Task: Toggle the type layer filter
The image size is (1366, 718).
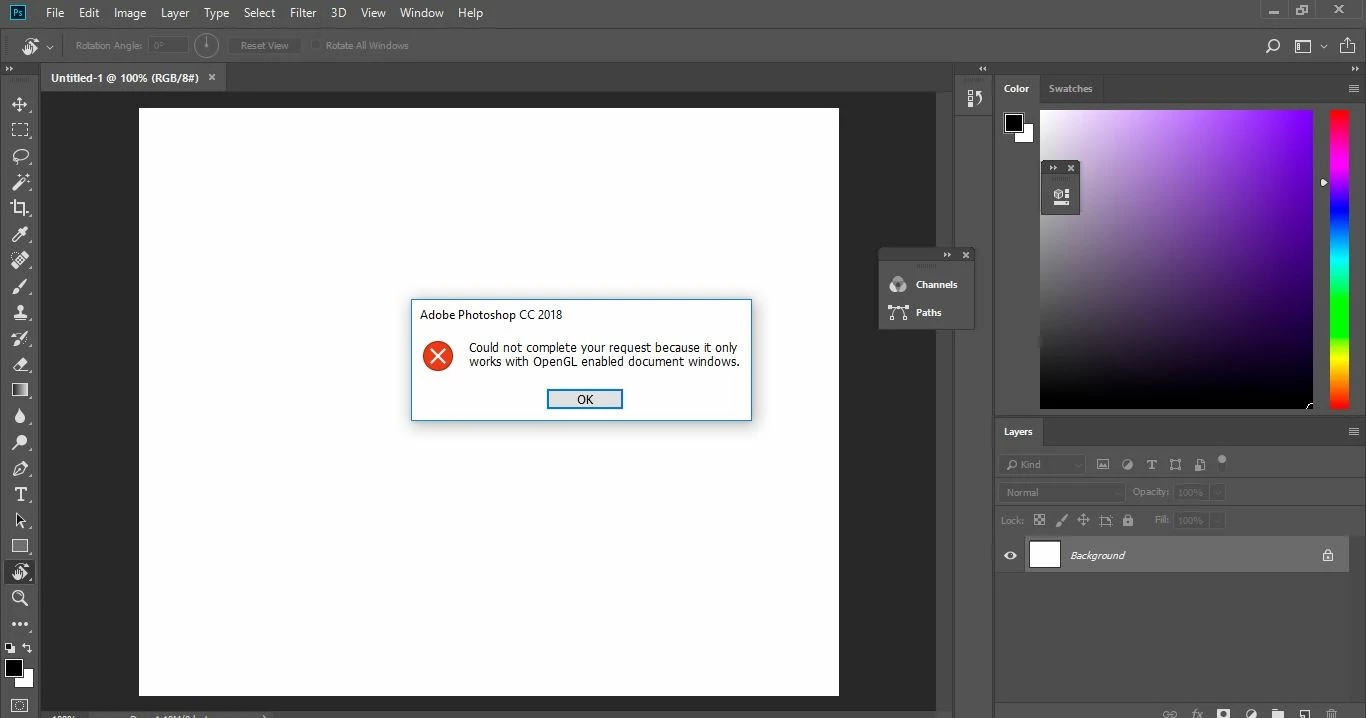Action: [x=1151, y=464]
